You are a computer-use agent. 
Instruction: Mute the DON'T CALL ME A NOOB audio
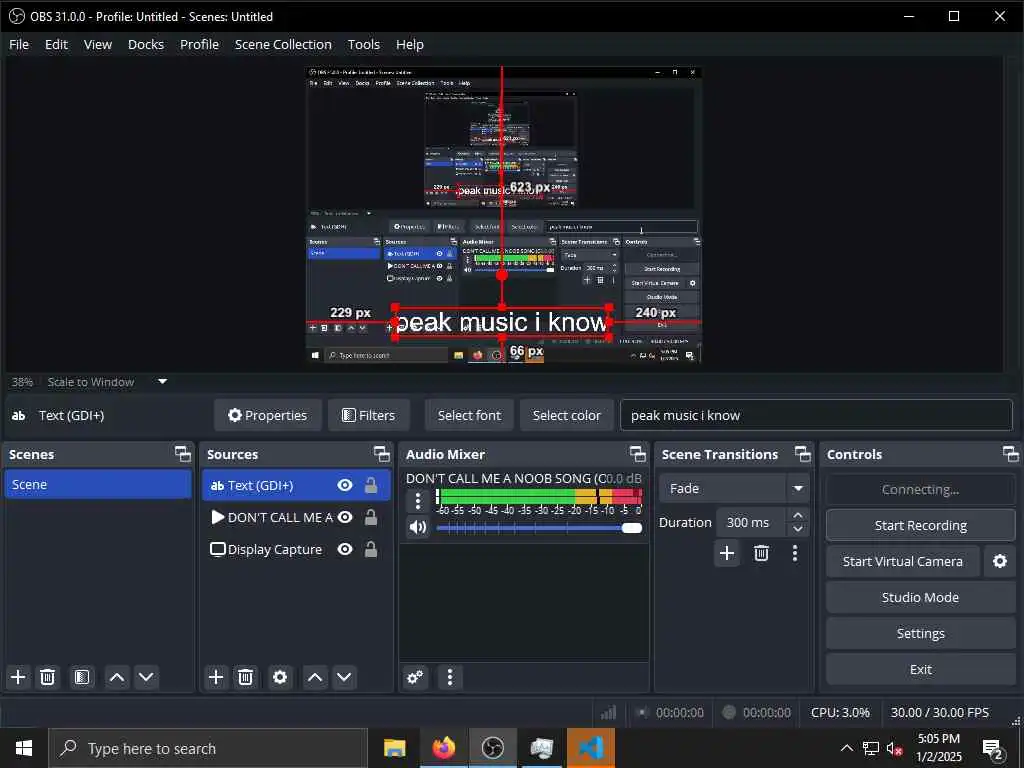pyautogui.click(x=418, y=527)
